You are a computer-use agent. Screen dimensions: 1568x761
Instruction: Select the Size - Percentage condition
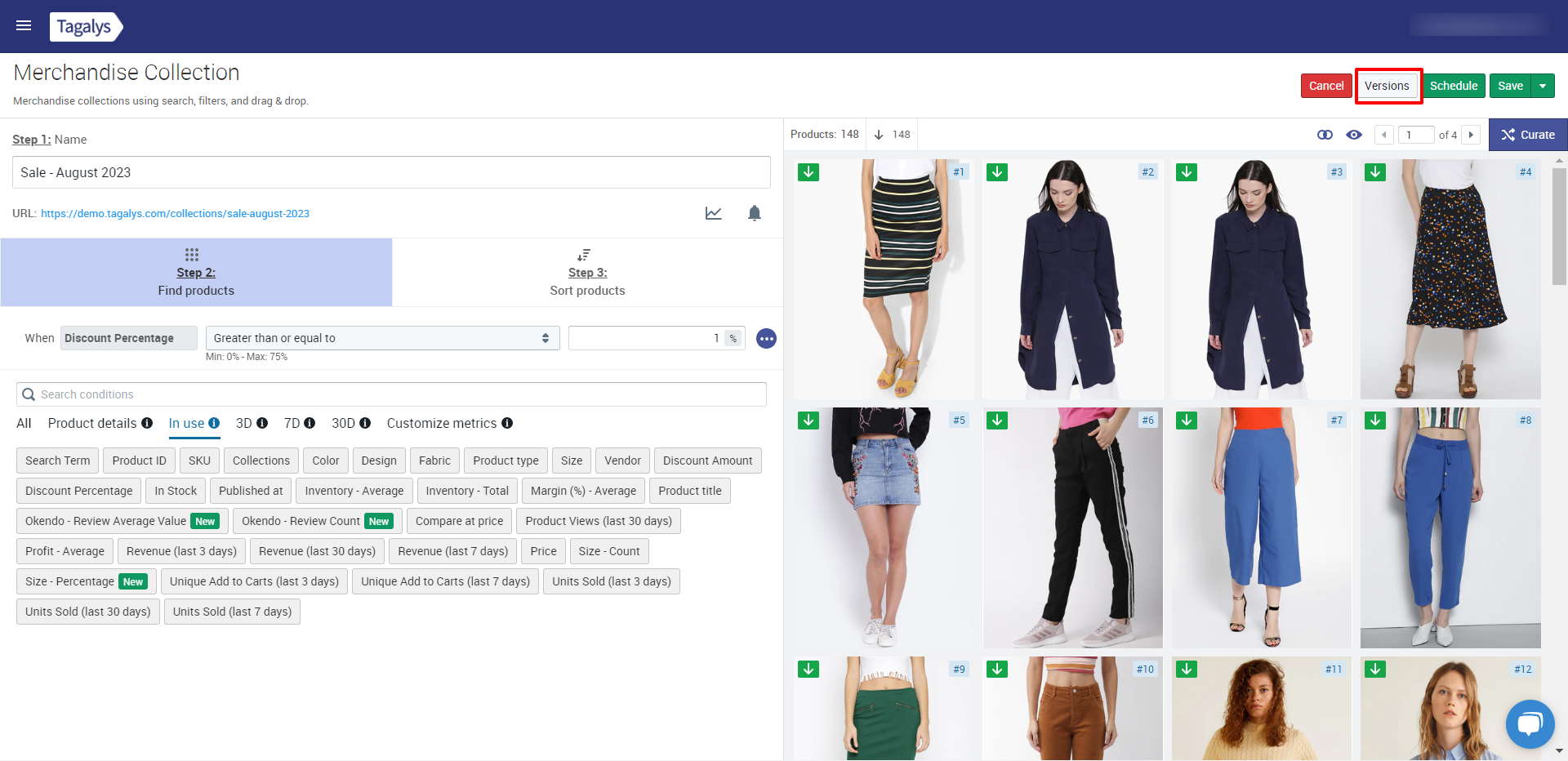pos(86,581)
